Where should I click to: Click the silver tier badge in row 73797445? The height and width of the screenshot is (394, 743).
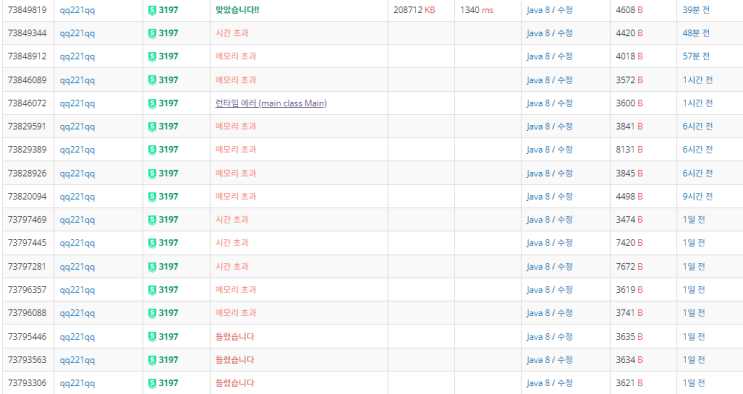tap(152, 243)
